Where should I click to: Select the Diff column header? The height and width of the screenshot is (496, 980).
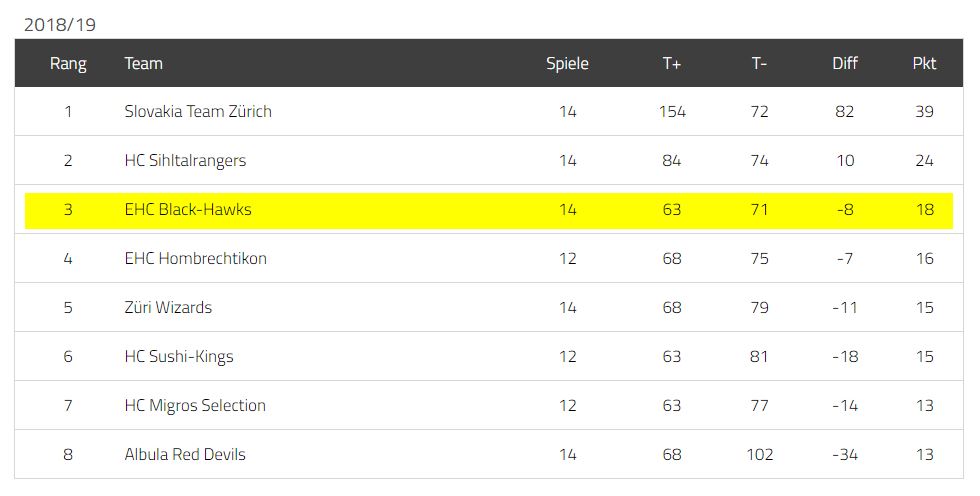tap(844, 63)
